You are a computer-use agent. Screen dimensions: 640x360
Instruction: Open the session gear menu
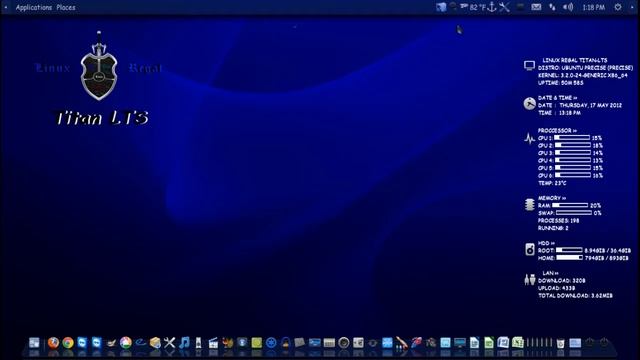click(618, 7)
